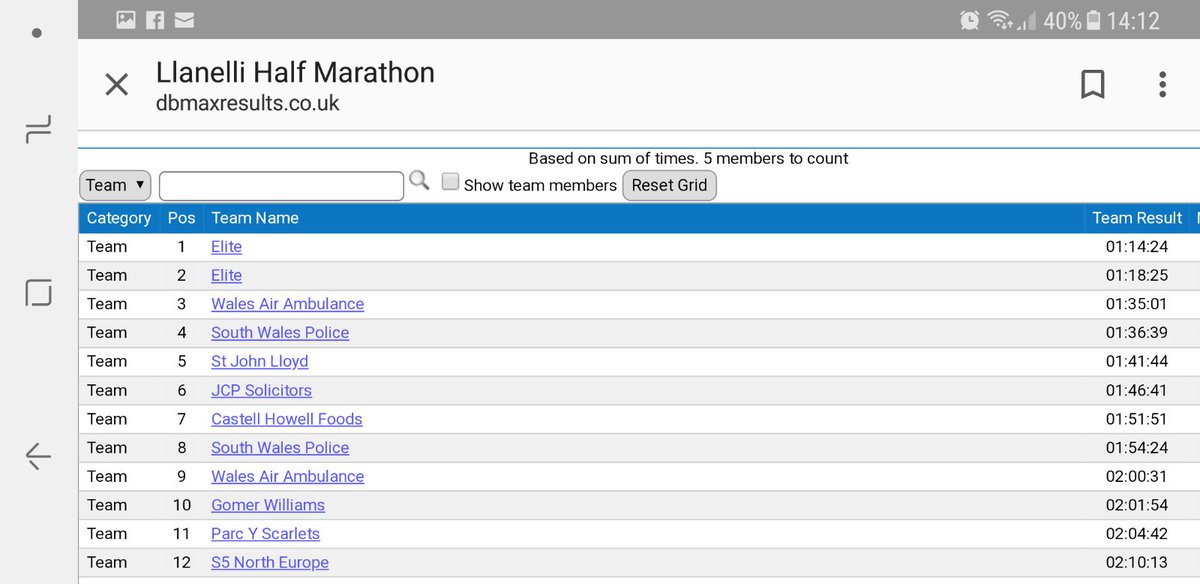Viewport: 1200px width, 584px height.
Task: Sort by the Pos column header
Action: pyautogui.click(x=181, y=218)
